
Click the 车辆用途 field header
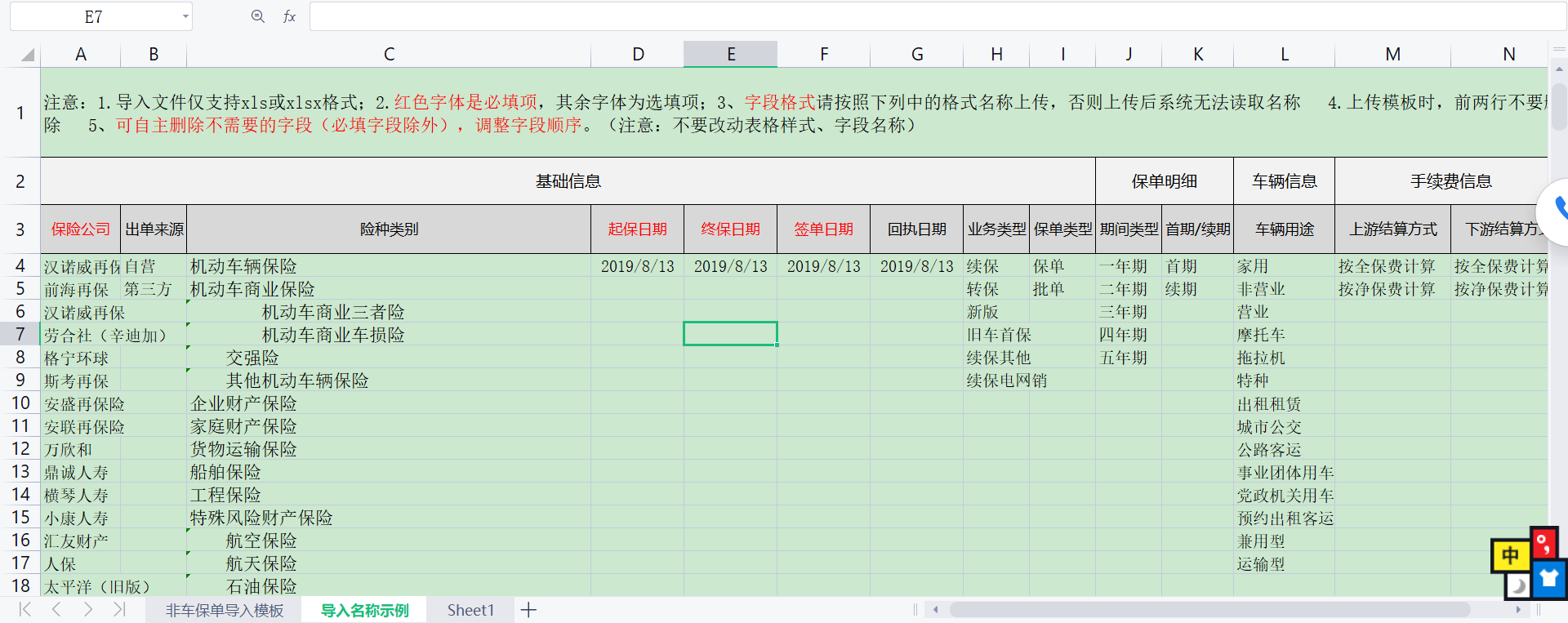[1285, 229]
